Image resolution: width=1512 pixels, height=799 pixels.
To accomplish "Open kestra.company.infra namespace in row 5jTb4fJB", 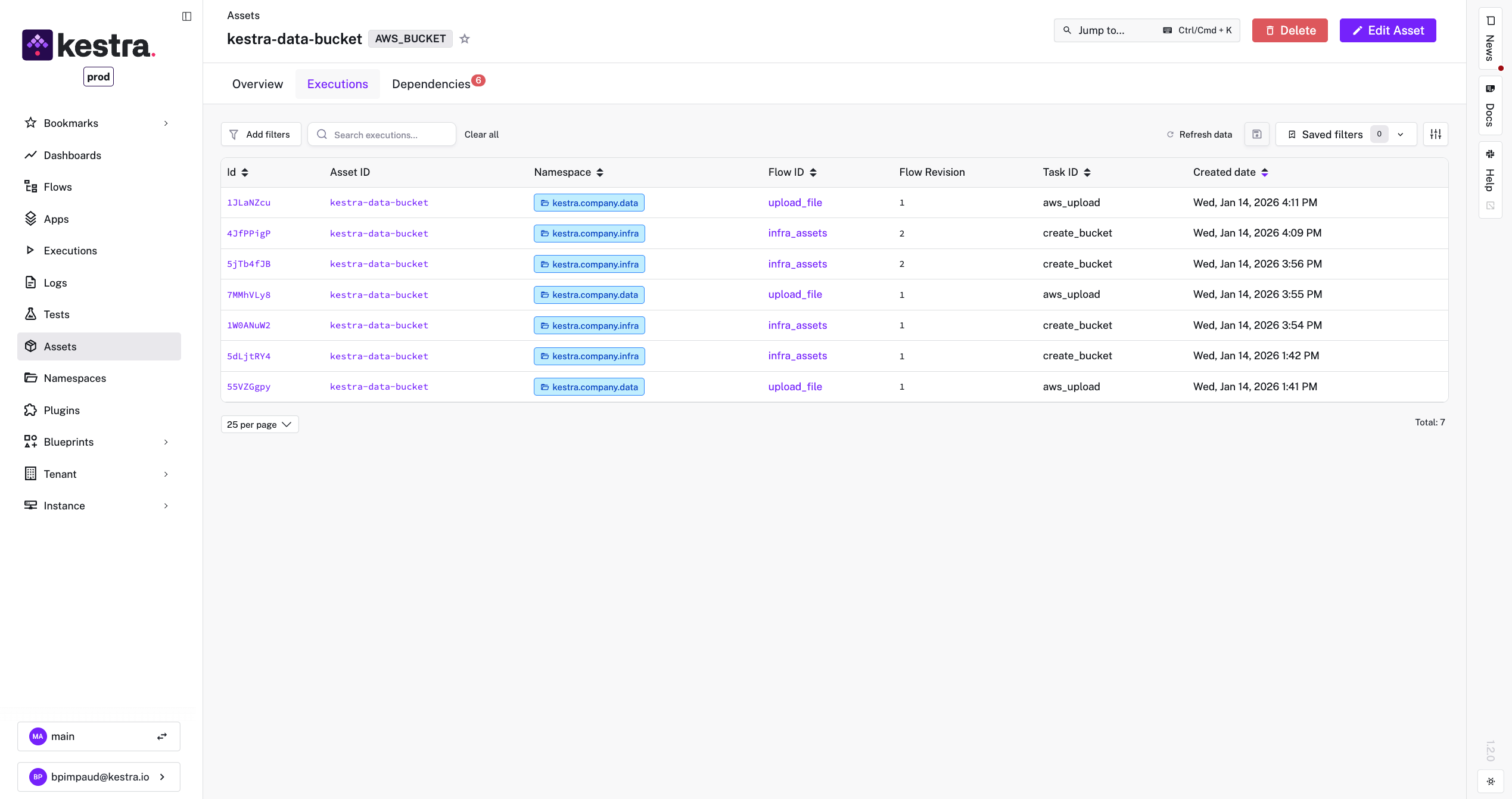I will point(589,264).
